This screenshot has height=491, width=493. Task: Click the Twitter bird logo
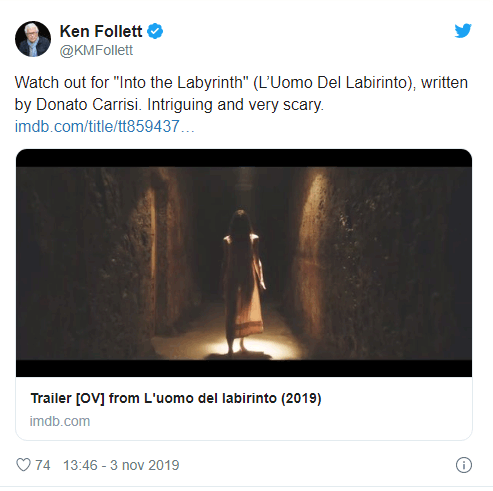pyautogui.click(x=463, y=31)
